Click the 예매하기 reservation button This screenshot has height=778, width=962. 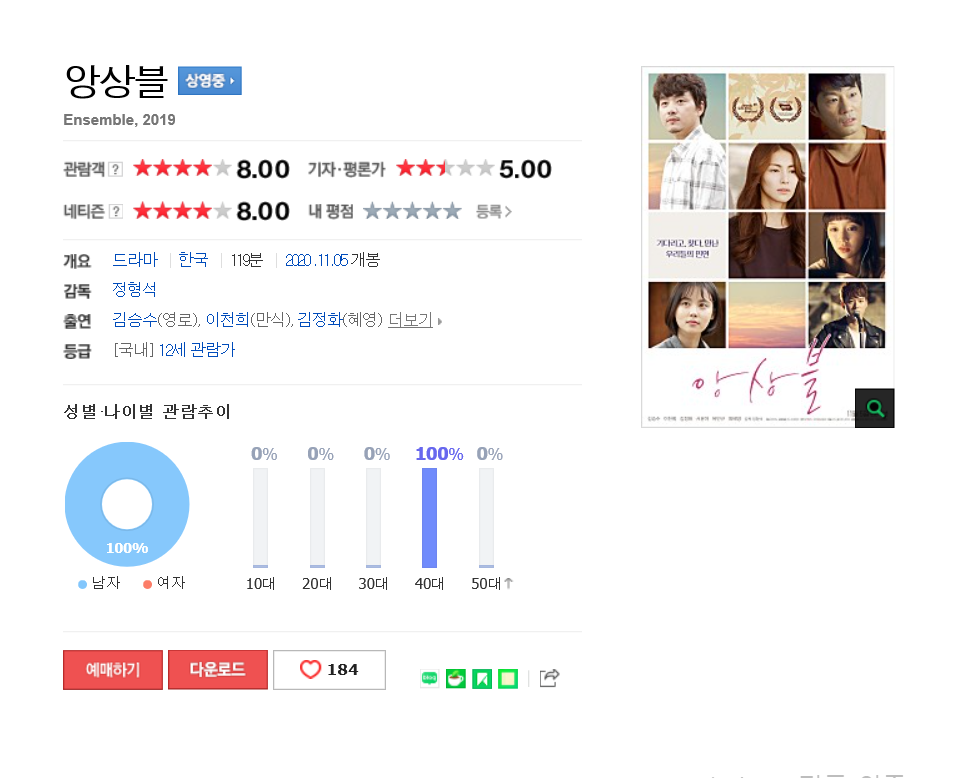tap(113, 670)
